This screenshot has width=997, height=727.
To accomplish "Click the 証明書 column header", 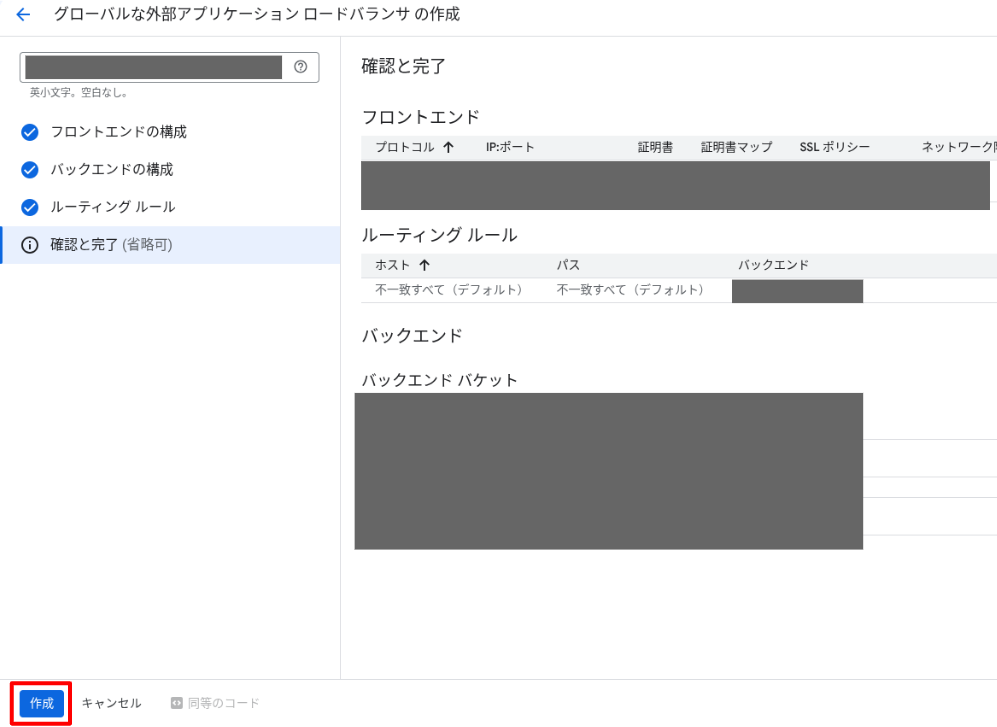I will pos(655,147).
